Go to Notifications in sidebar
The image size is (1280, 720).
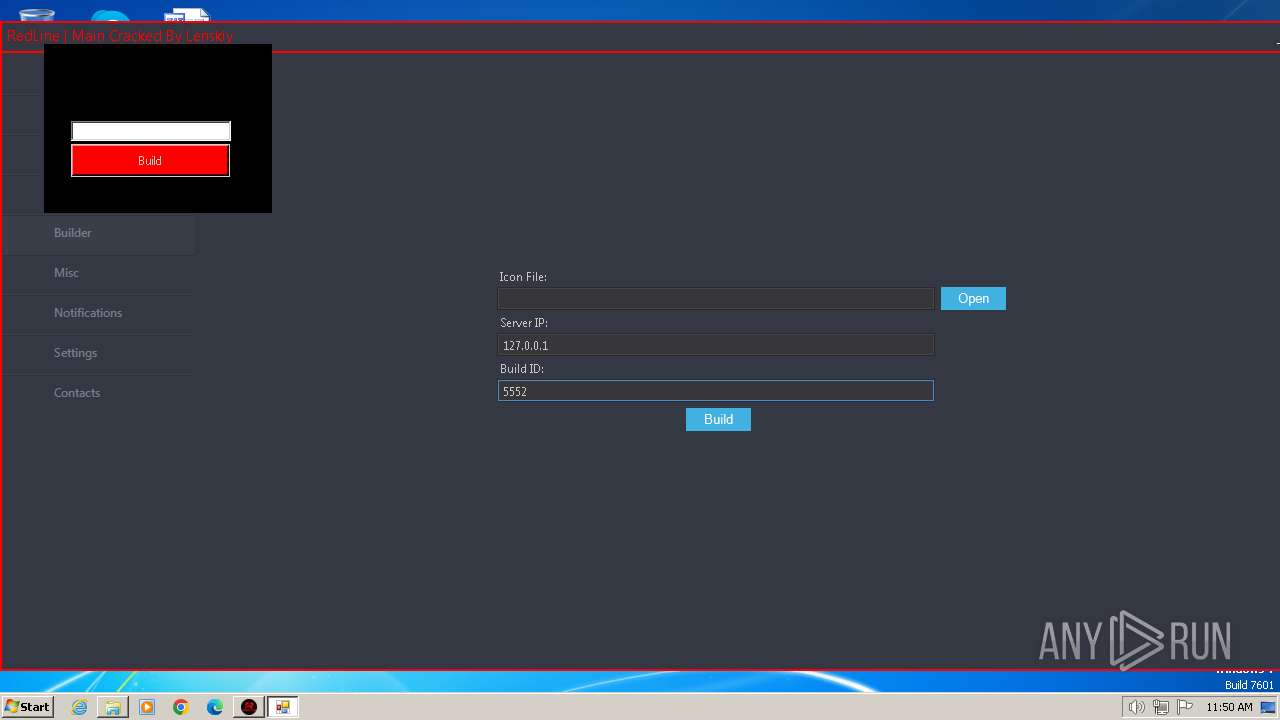[98, 313]
